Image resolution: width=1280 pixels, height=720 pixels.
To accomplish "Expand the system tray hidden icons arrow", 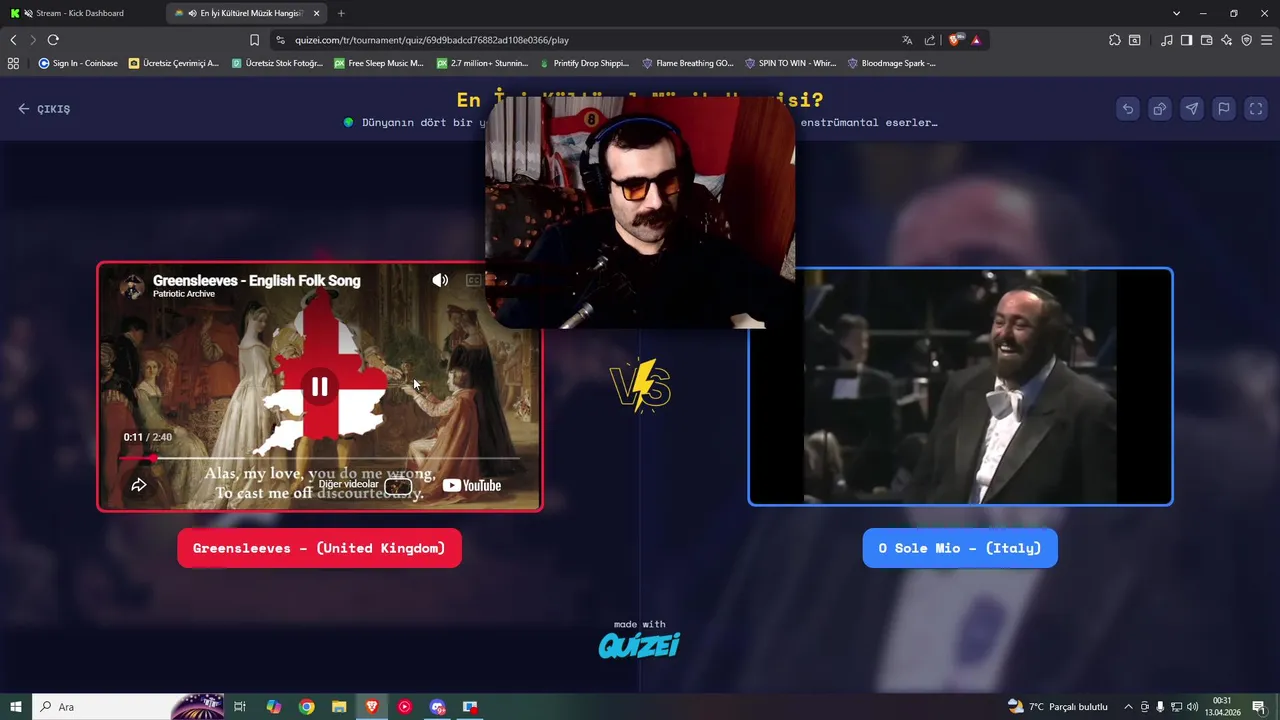I will [x=1128, y=707].
